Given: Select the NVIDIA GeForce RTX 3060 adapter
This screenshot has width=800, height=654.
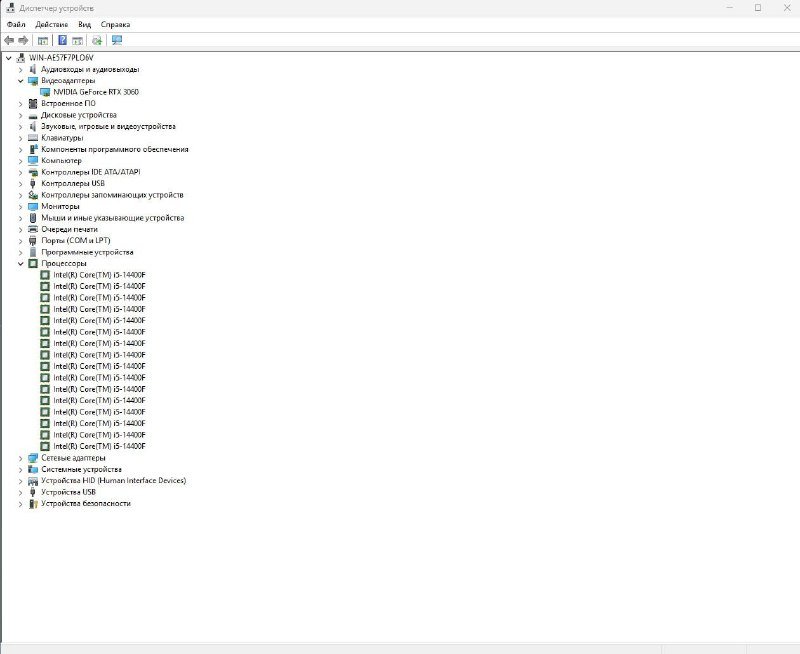Looking at the screenshot, I should coord(96,92).
